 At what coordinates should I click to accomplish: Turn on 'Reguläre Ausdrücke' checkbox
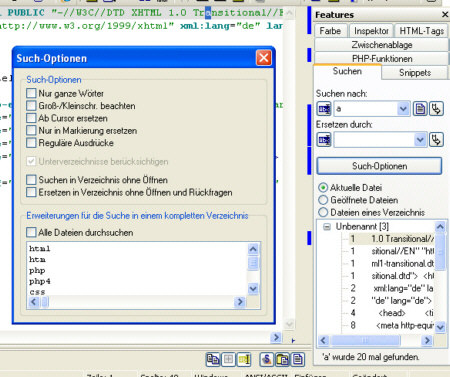pyautogui.click(x=31, y=143)
